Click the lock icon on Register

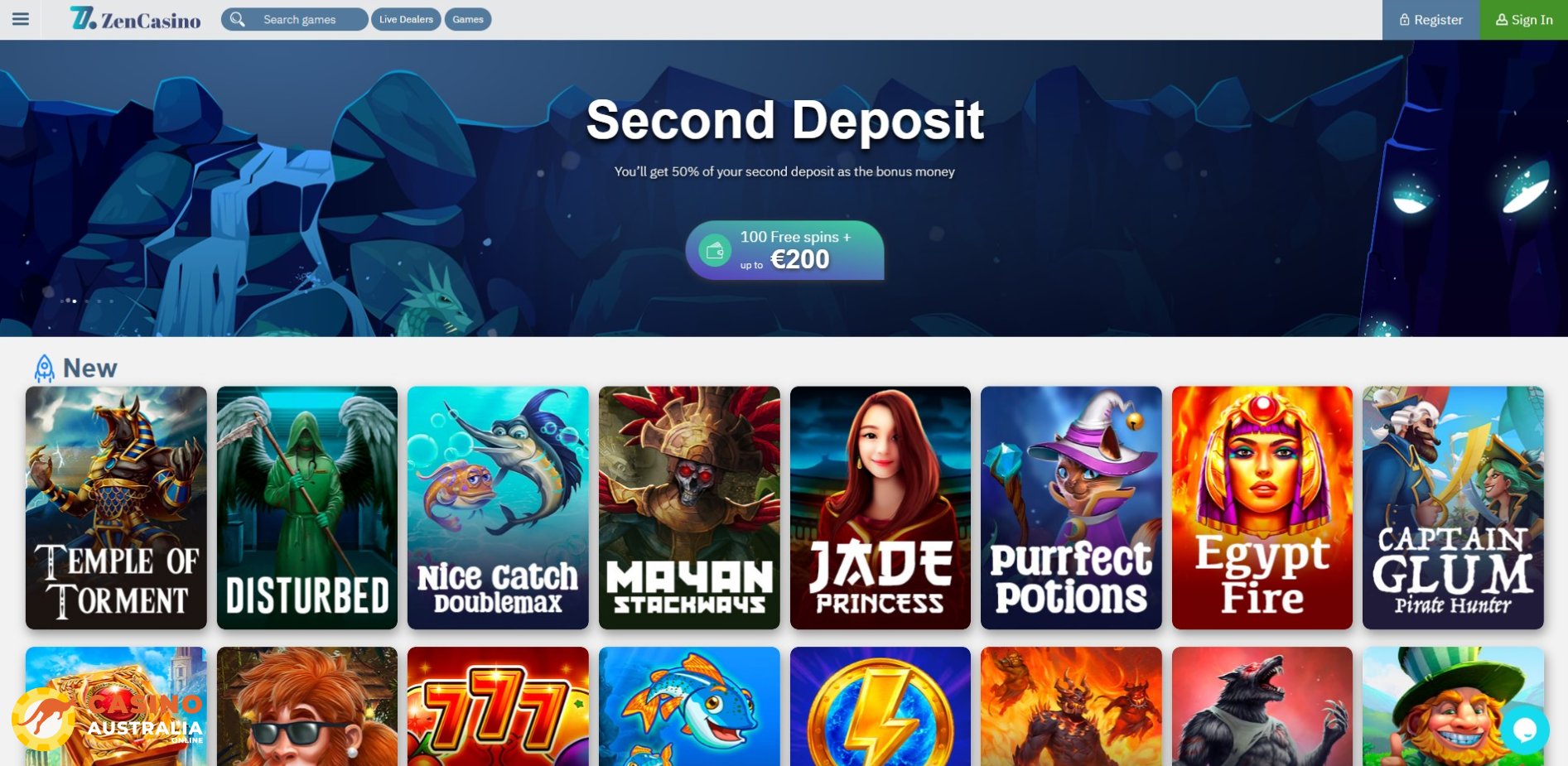click(1404, 20)
